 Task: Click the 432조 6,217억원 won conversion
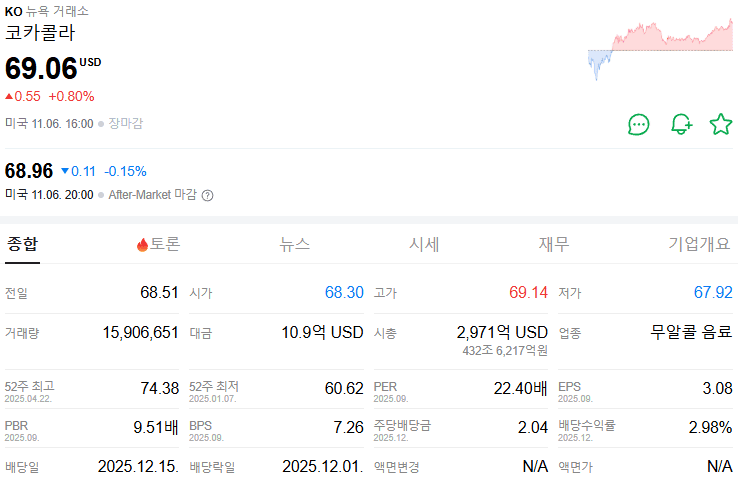(x=505, y=351)
